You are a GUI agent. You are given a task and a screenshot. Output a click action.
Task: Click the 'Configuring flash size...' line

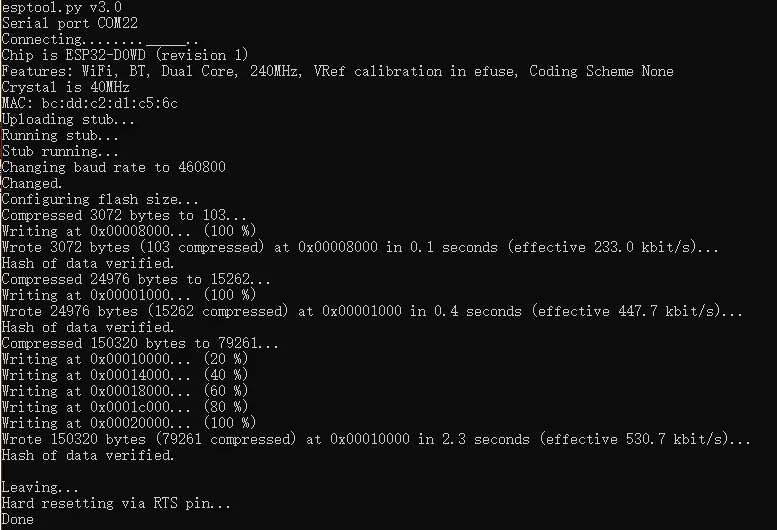click(100, 199)
